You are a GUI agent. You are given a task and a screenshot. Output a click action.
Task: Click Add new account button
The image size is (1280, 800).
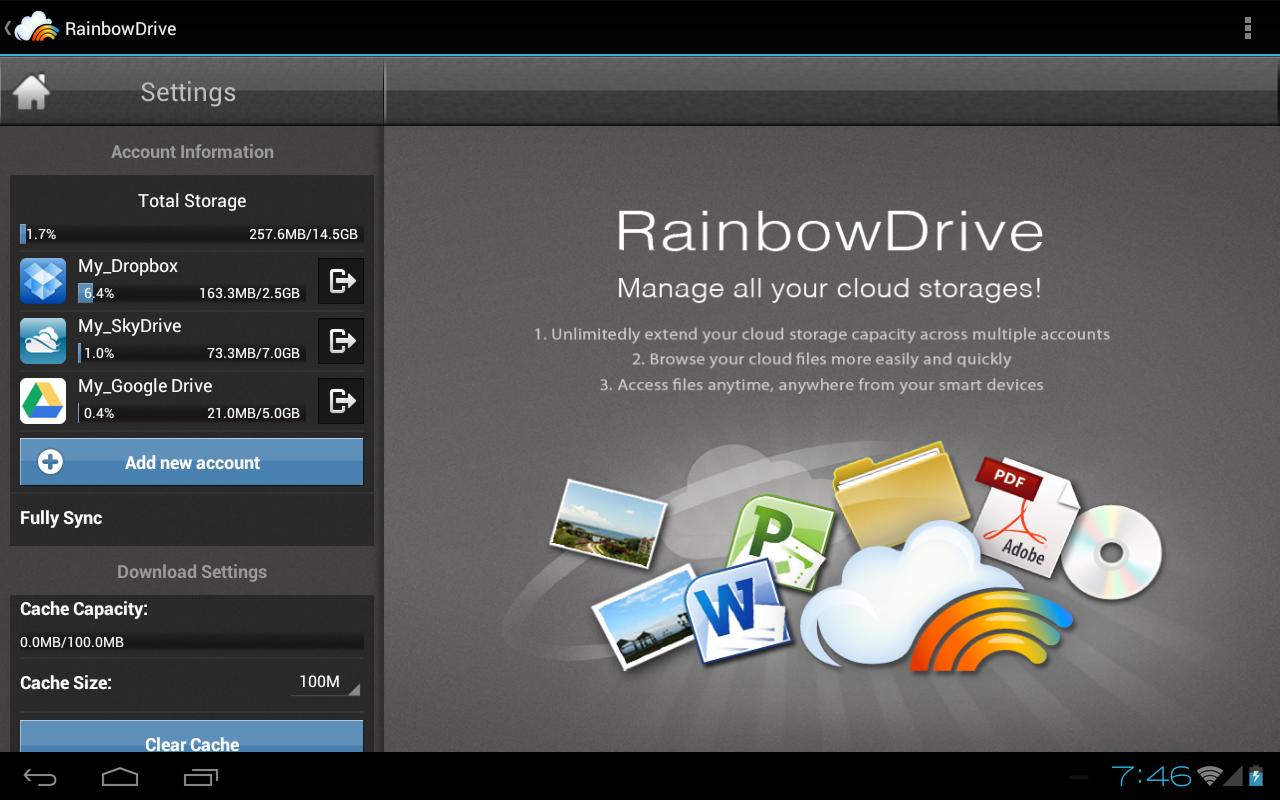(x=191, y=462)
